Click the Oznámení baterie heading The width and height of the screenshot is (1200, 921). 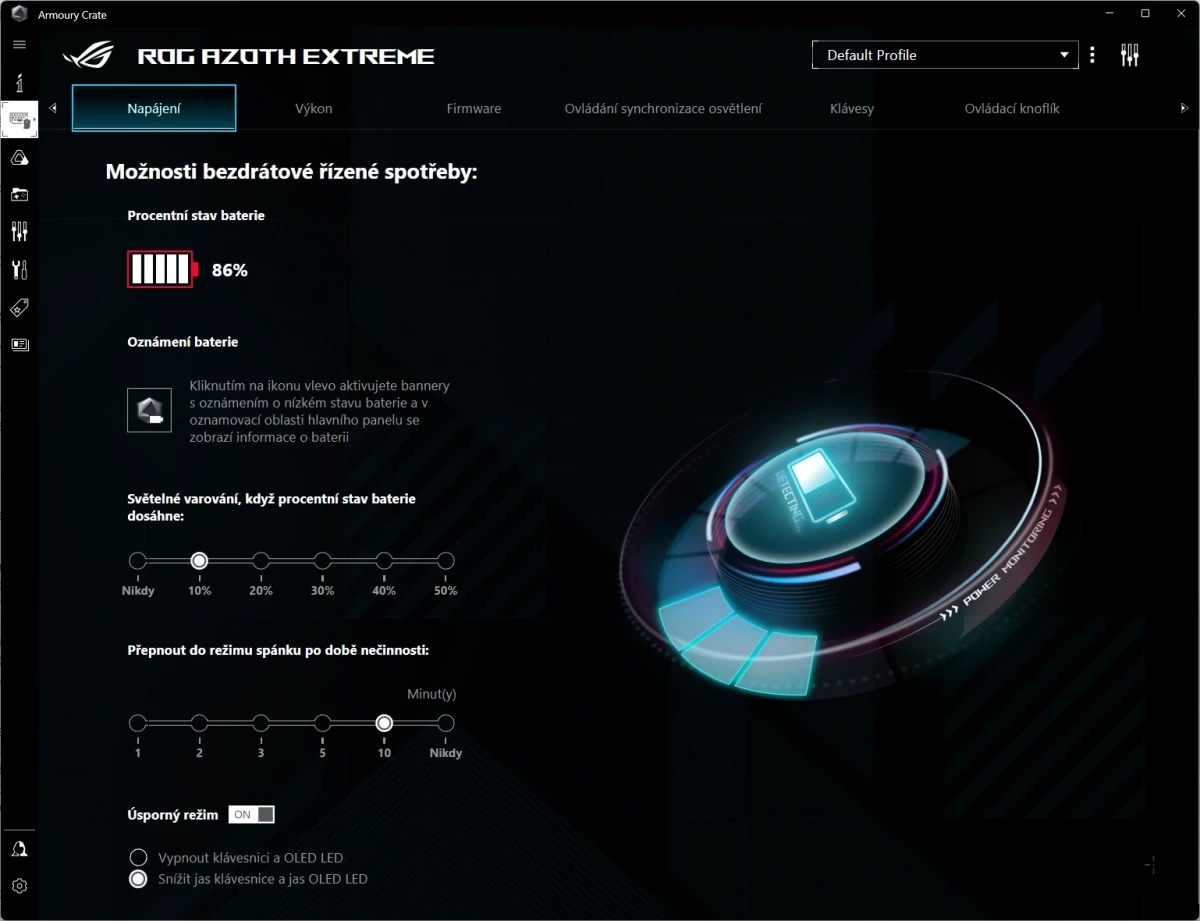183,342
